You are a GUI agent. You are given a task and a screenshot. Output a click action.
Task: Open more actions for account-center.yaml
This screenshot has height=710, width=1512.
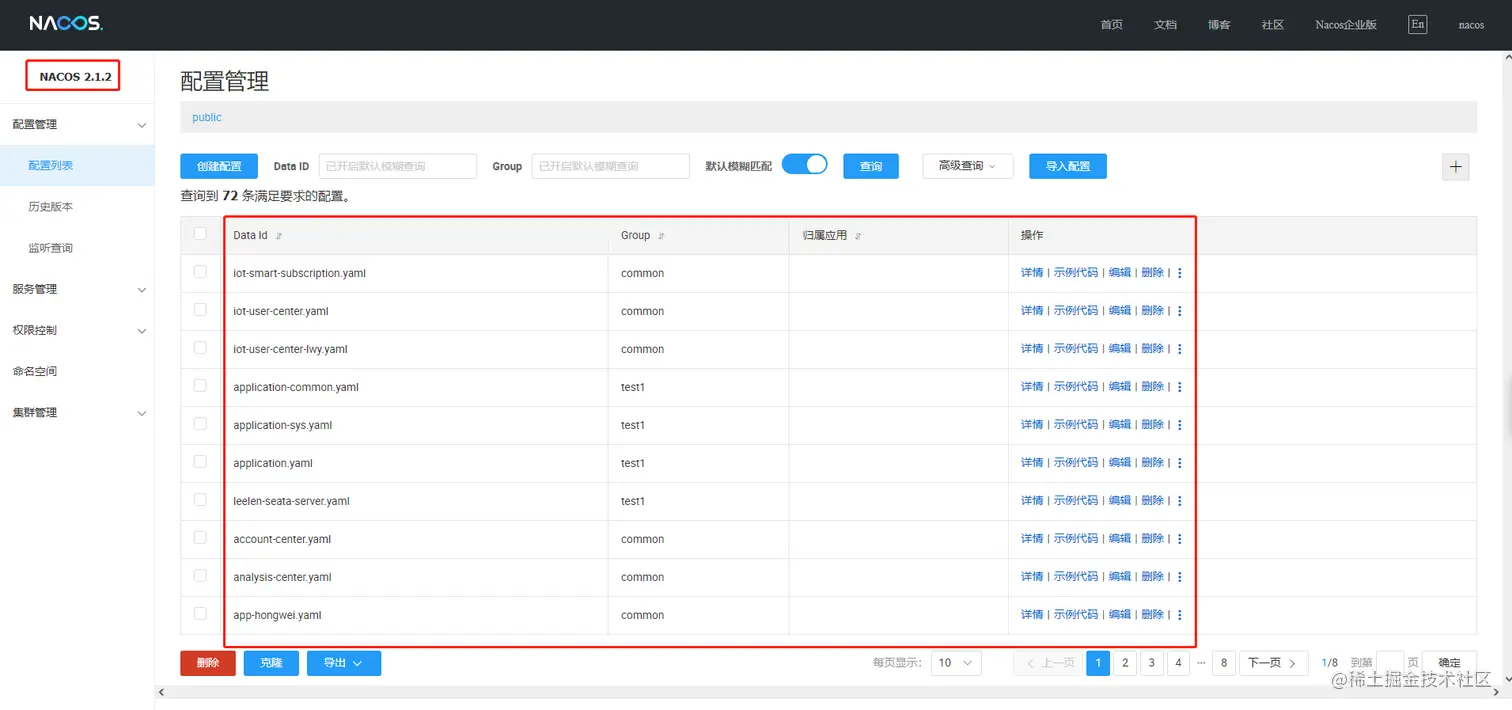[1180, 539]
